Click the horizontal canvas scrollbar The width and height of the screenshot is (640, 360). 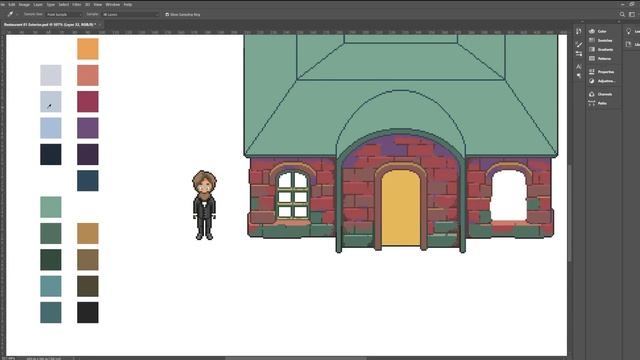click(x=296, y=358)
